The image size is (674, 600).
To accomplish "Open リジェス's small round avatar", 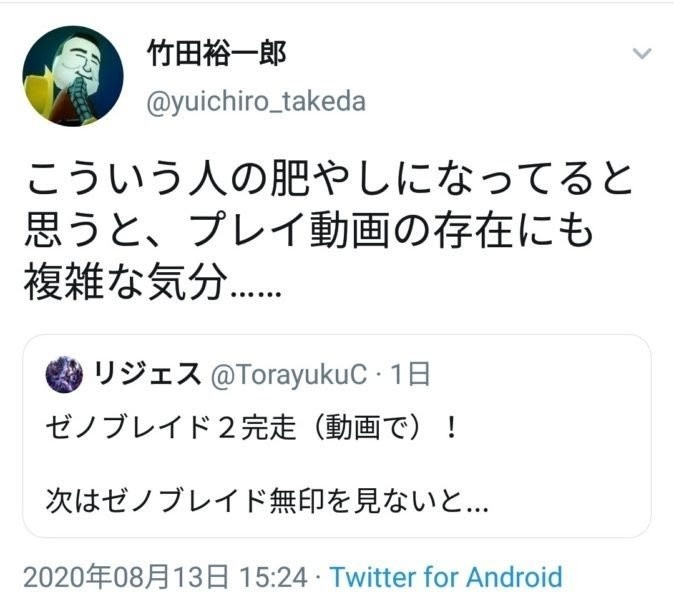I will [x=64, y=374].
